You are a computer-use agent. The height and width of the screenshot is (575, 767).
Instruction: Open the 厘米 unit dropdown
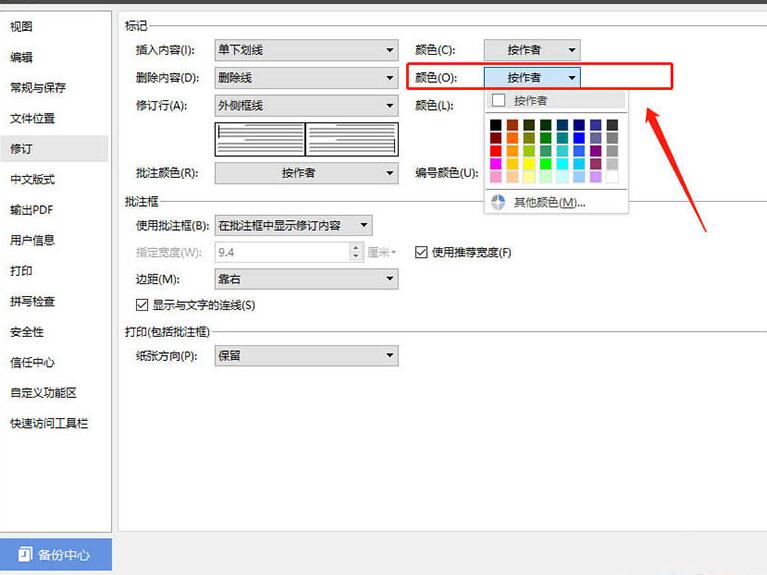(x=382, y=253)
